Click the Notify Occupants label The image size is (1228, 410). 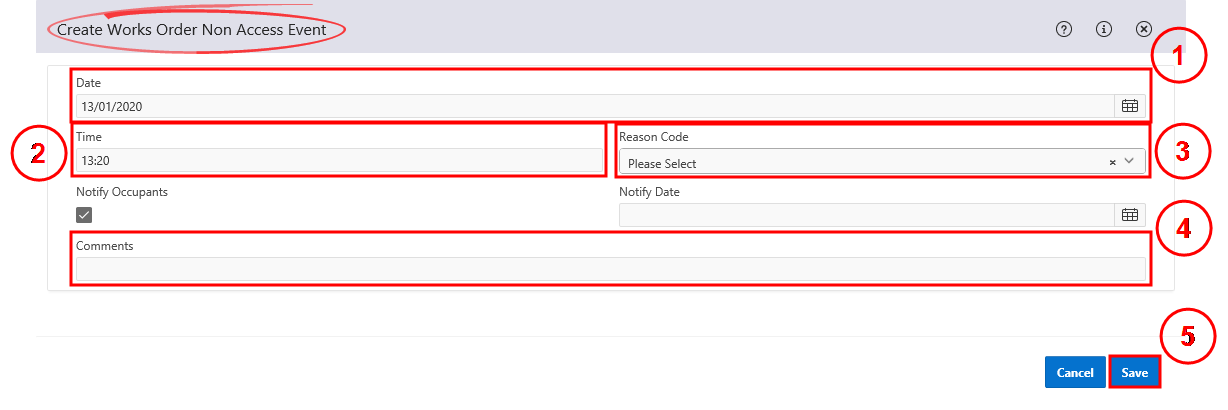coord(121,192)
